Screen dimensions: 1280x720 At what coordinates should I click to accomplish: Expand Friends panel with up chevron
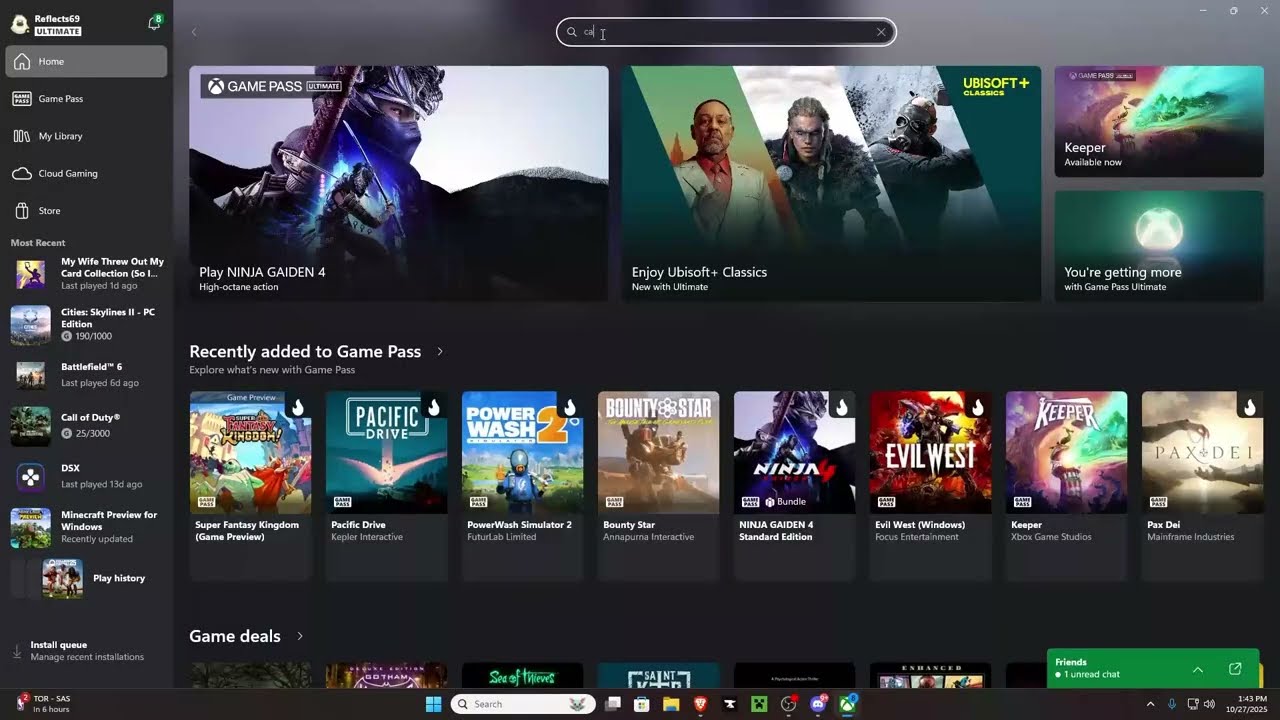pyautogui.click(x=1198, y=669)
